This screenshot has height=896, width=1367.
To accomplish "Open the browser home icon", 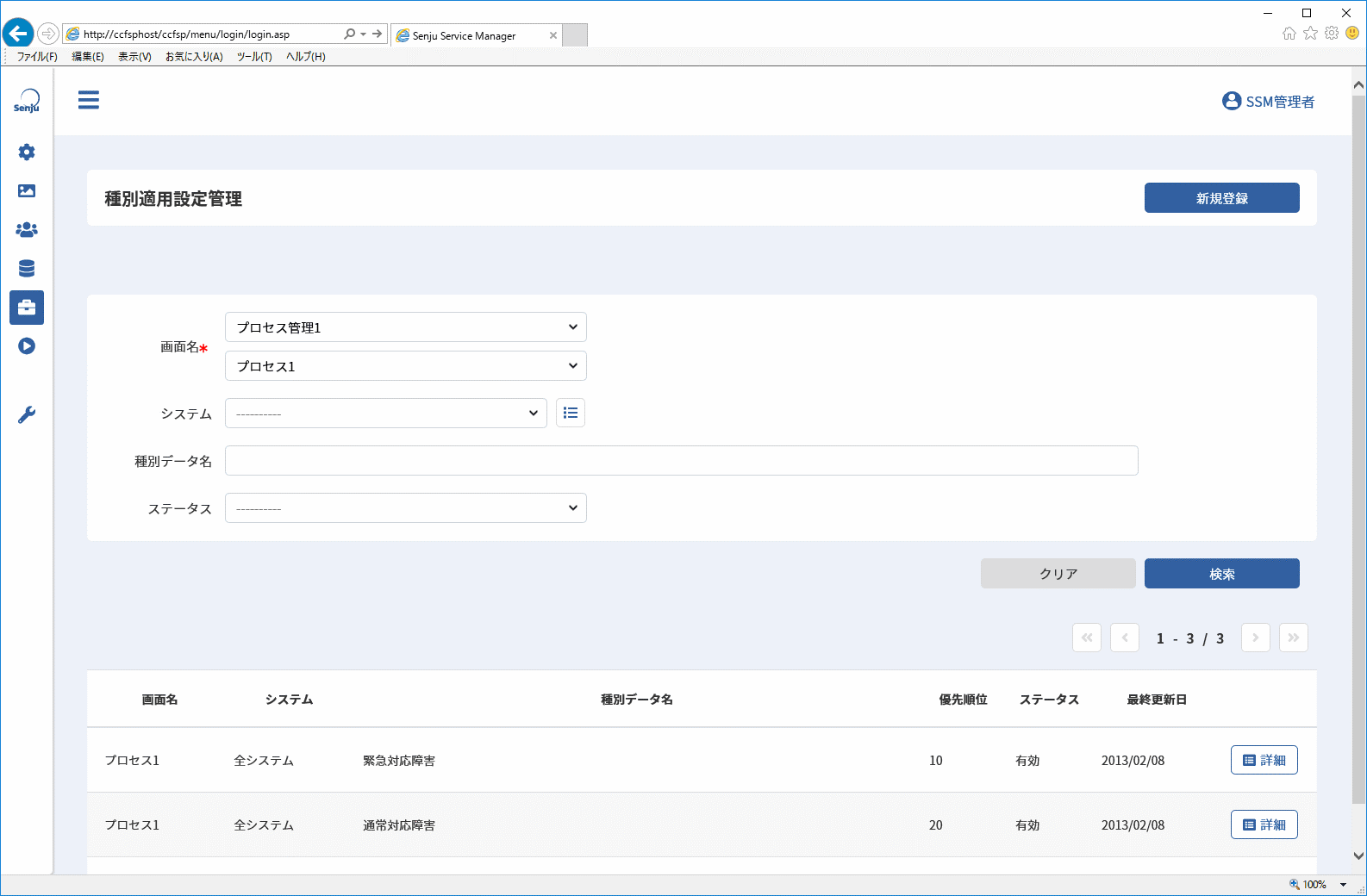I will point(1289,33).
